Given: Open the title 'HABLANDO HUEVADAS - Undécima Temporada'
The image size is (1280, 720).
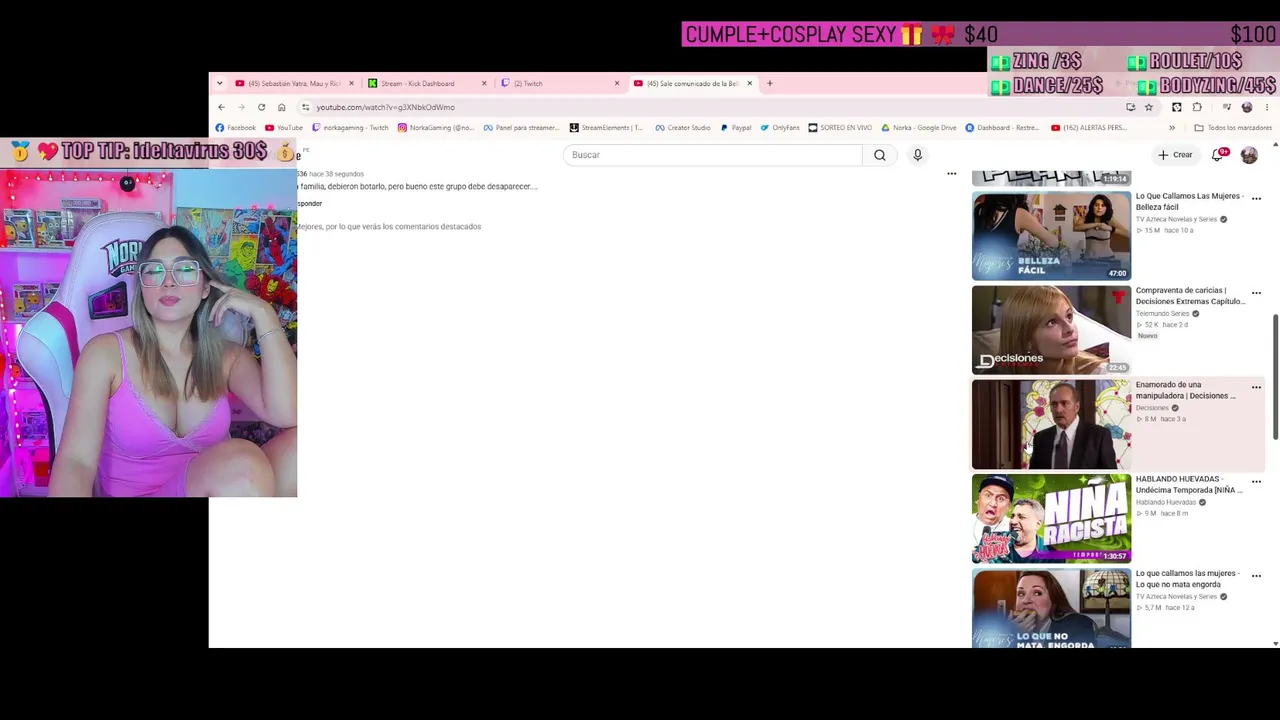Looking at the screenshot, I should click(1189, 484).
